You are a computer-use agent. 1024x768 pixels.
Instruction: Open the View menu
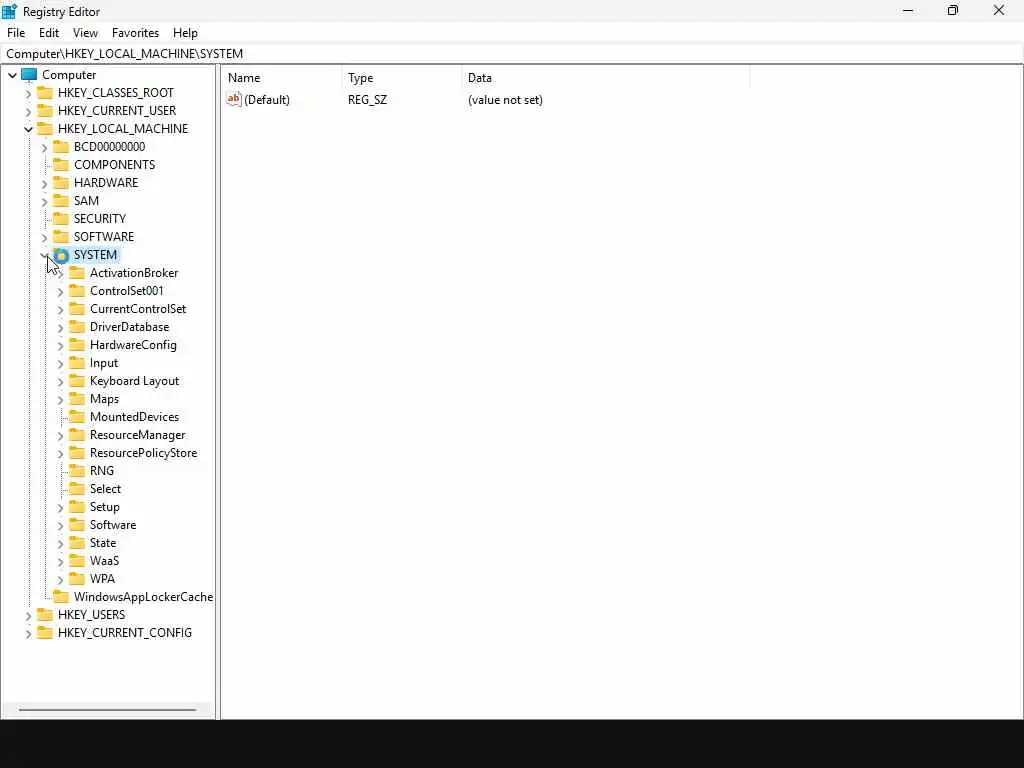[85, 33]
